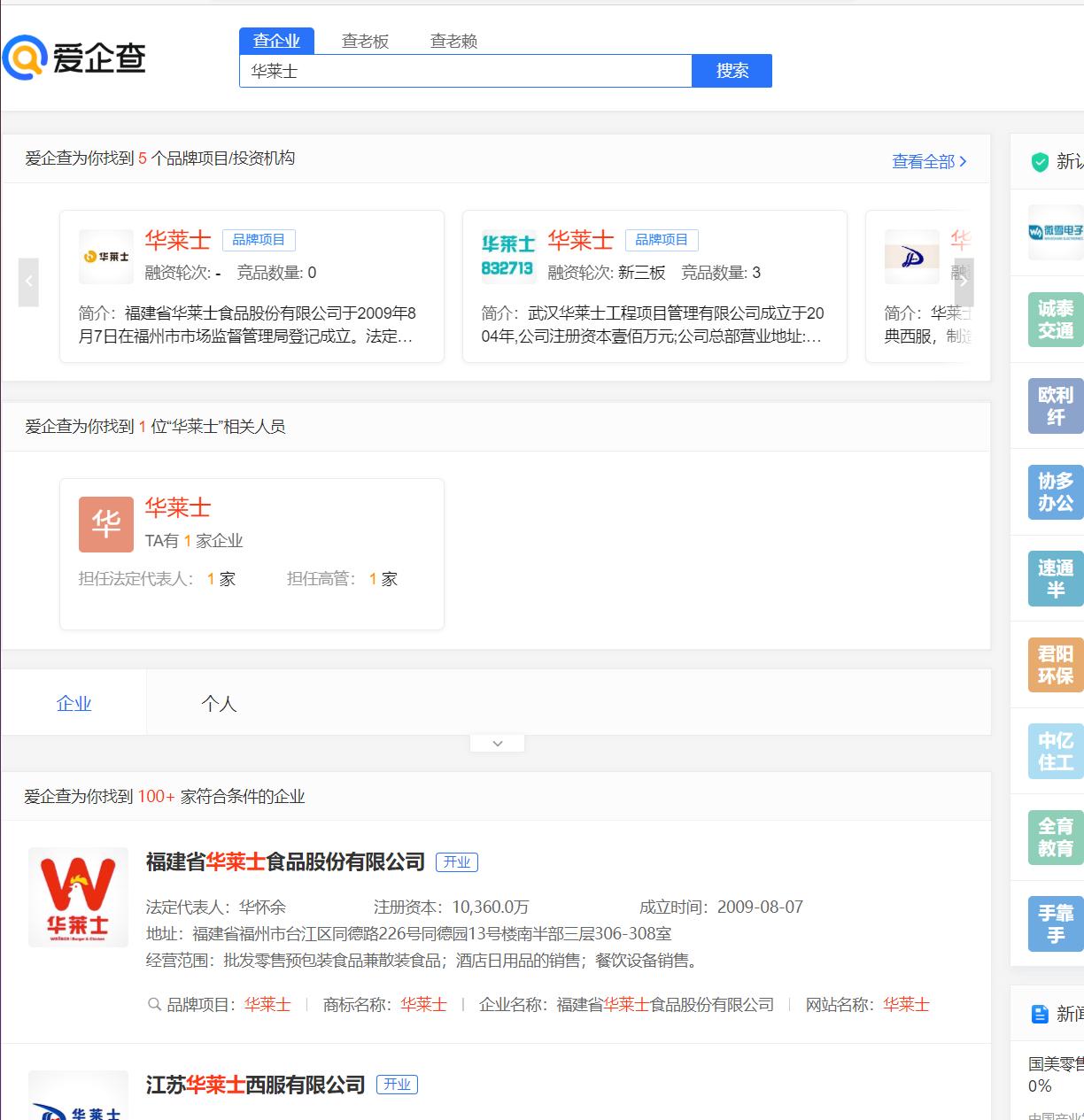Switch to the 个人 tab
Viewport: 1084px width, 1120px height.
[218, 702]
